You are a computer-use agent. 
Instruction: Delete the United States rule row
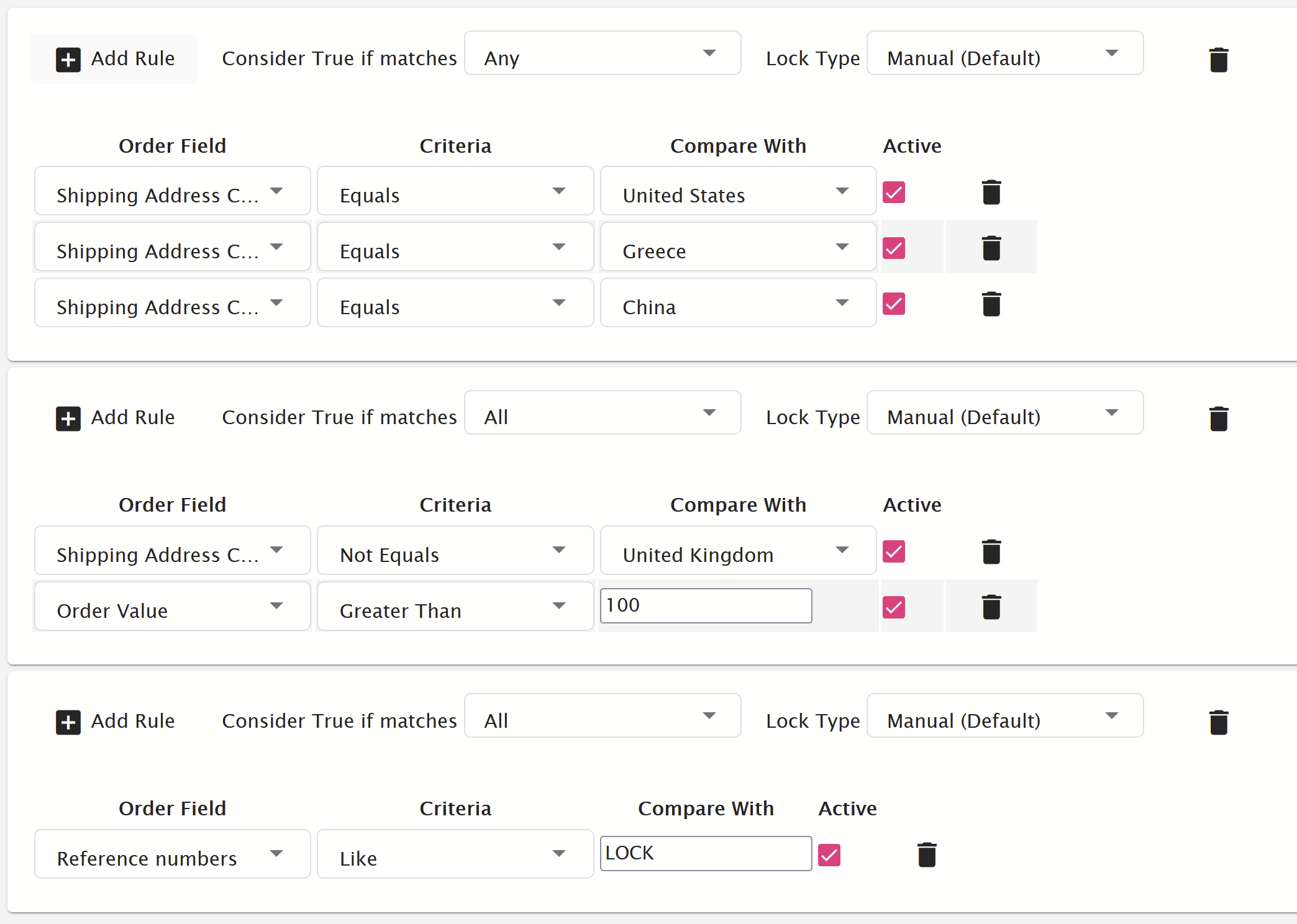[x=991, y=192]
